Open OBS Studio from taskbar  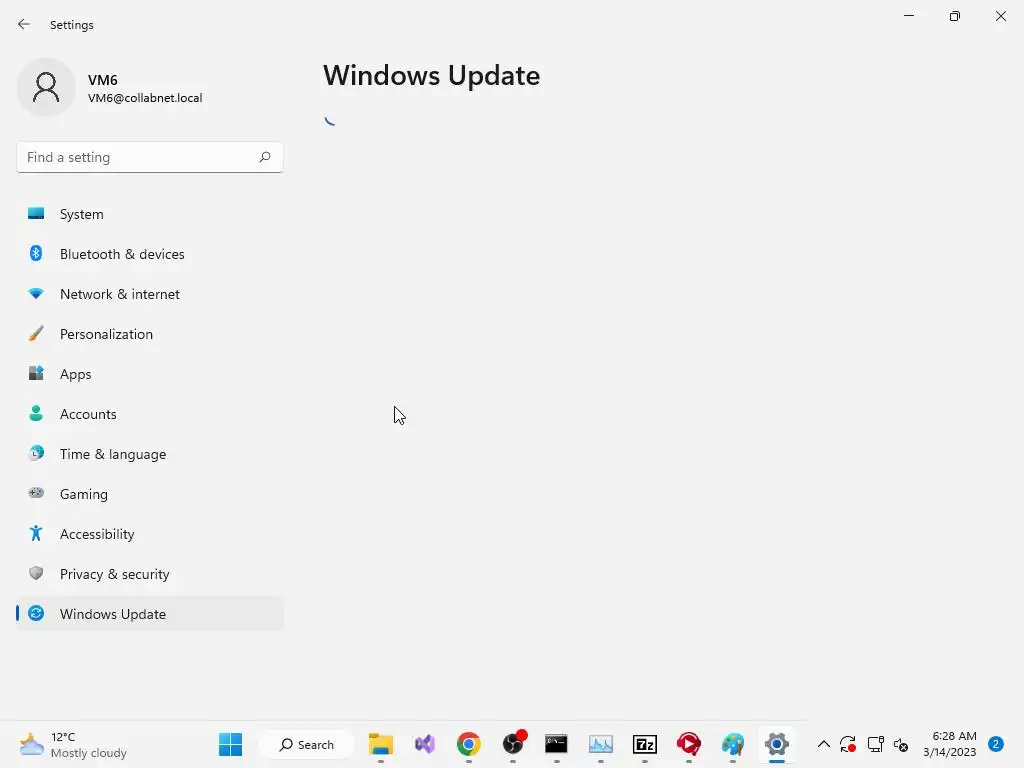513,744
